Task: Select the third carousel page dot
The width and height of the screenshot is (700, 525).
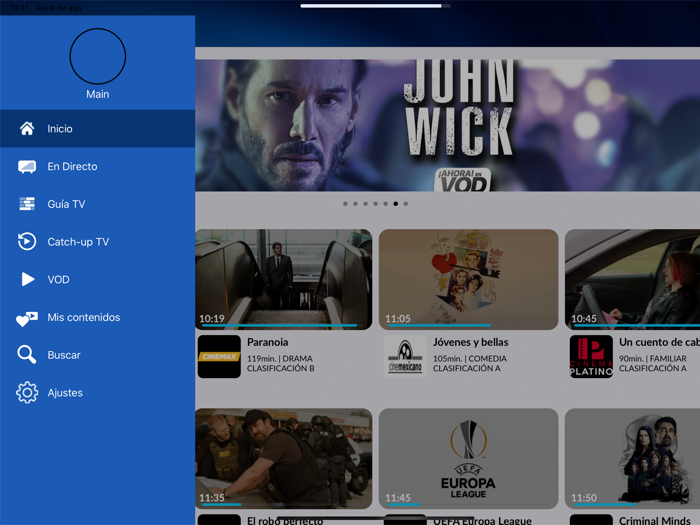Action: coord(365,204)
